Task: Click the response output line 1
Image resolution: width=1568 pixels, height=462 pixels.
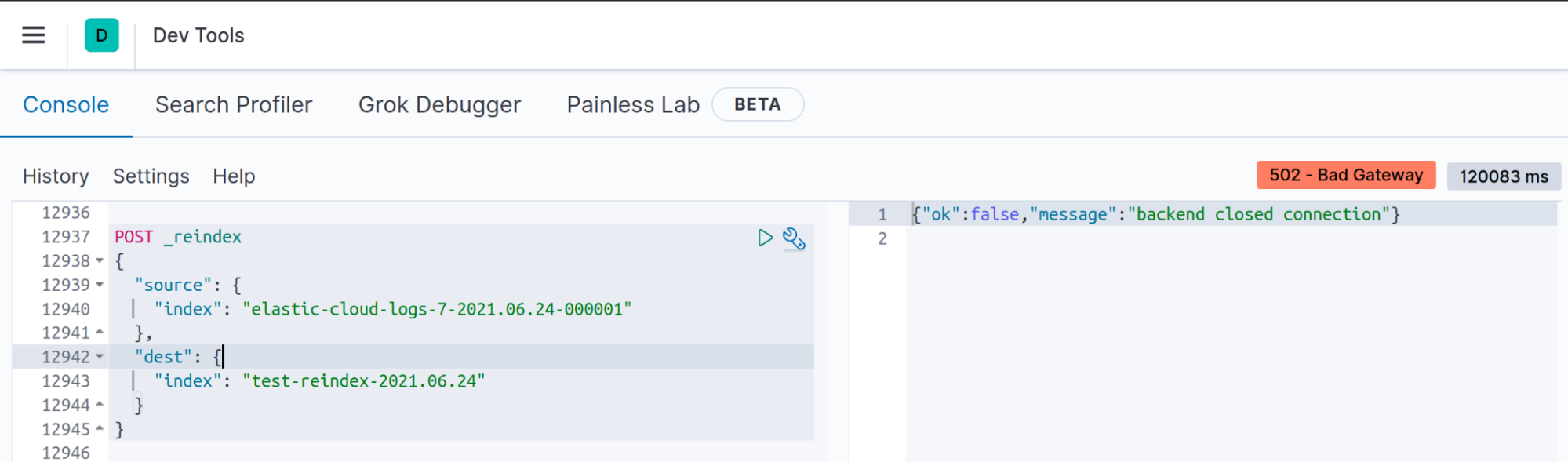Action: (x=1155, y=214)
